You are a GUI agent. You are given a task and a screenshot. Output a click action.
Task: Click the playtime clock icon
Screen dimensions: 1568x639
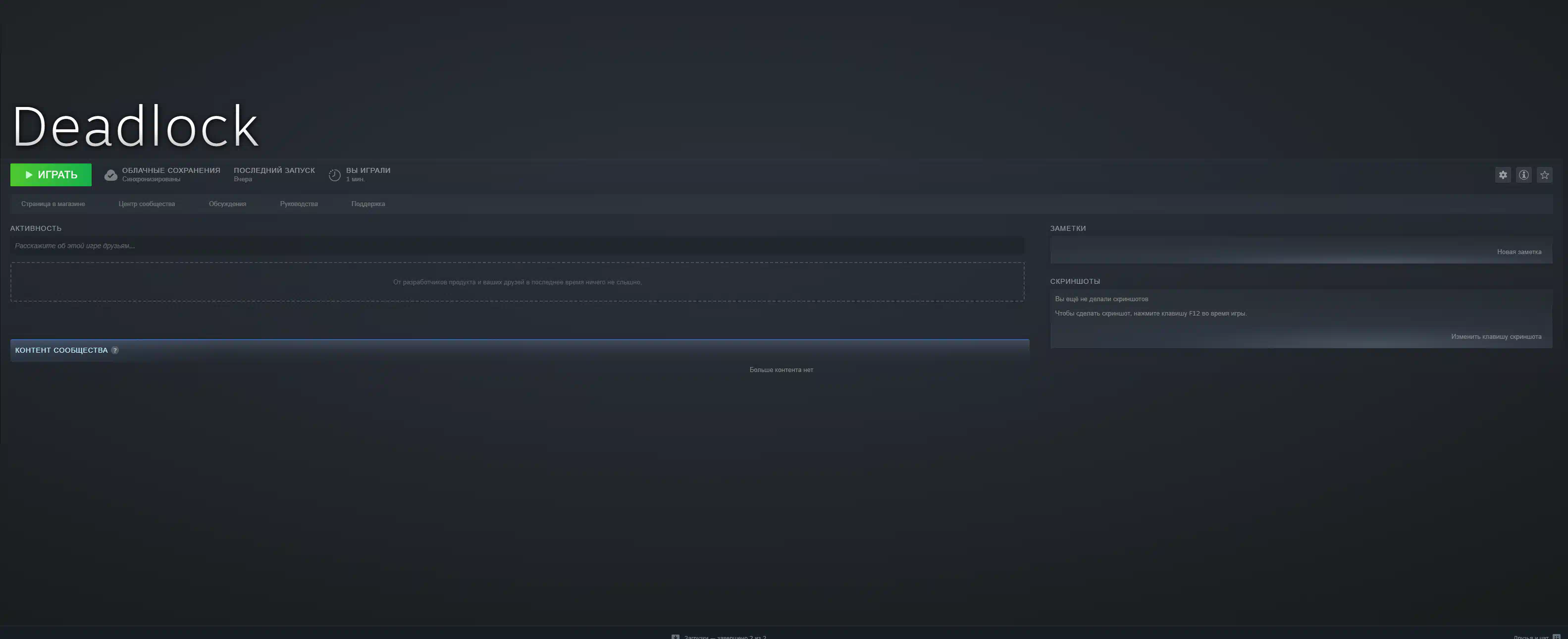[335, 175]
